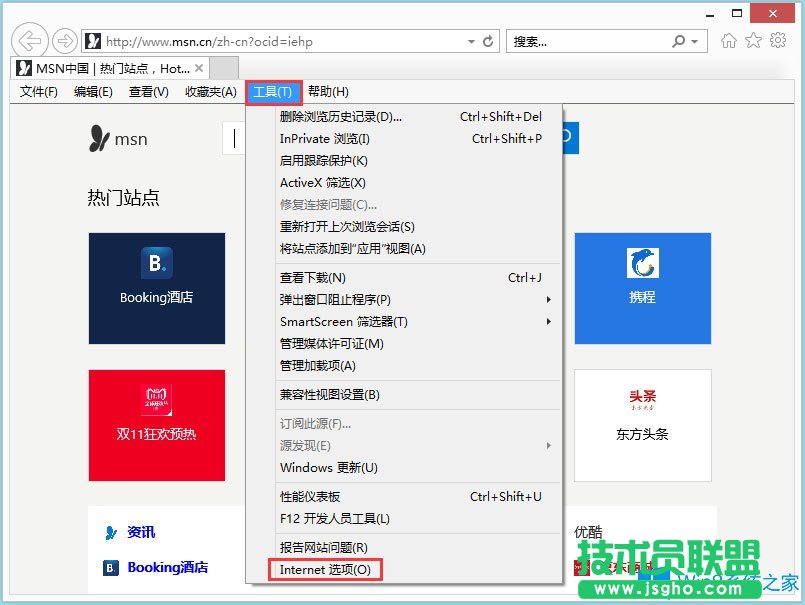Click the 资讯 link

(x=140, y=532)
